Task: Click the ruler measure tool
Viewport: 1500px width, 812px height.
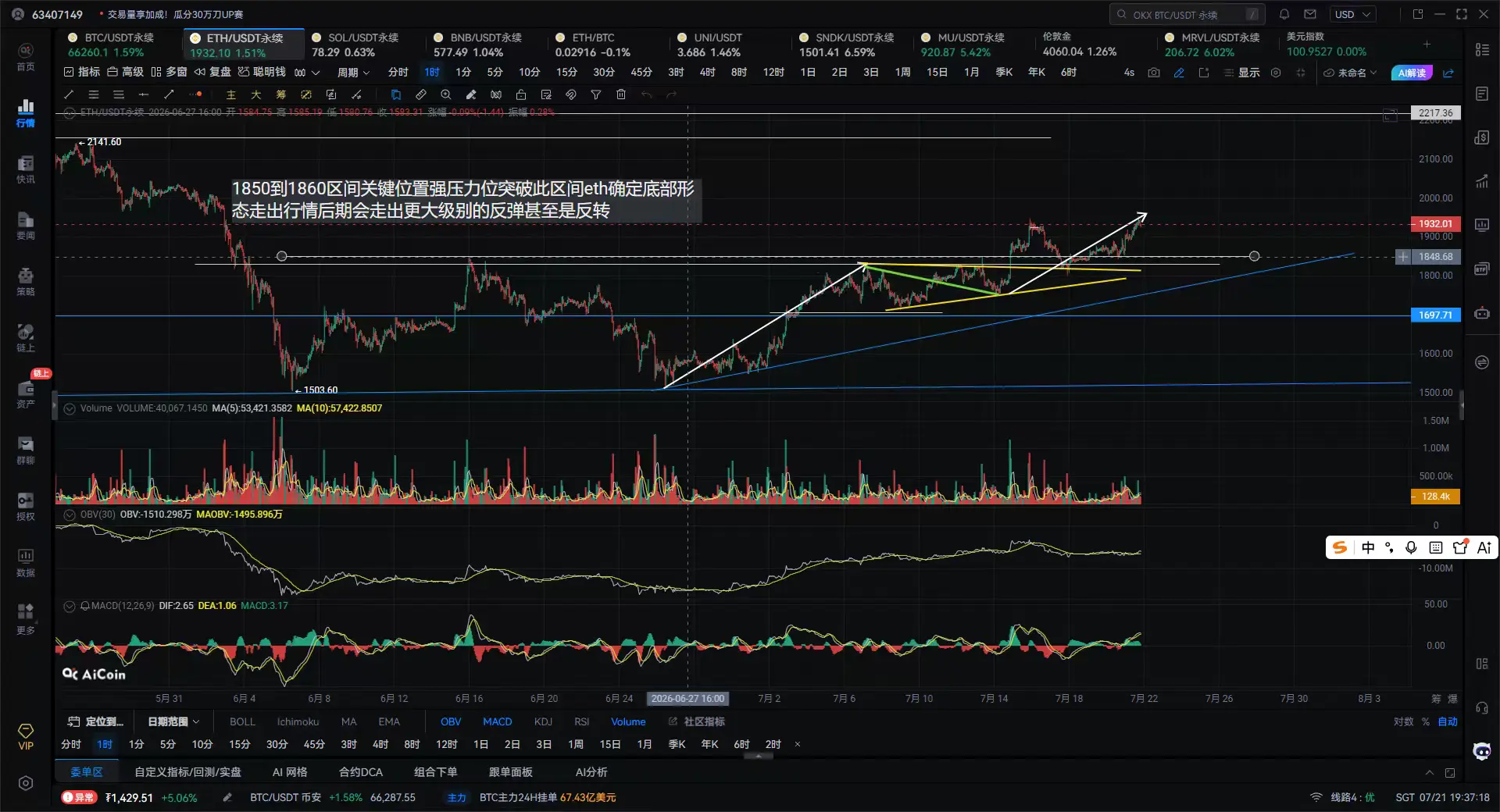Action: coord(420,94)
